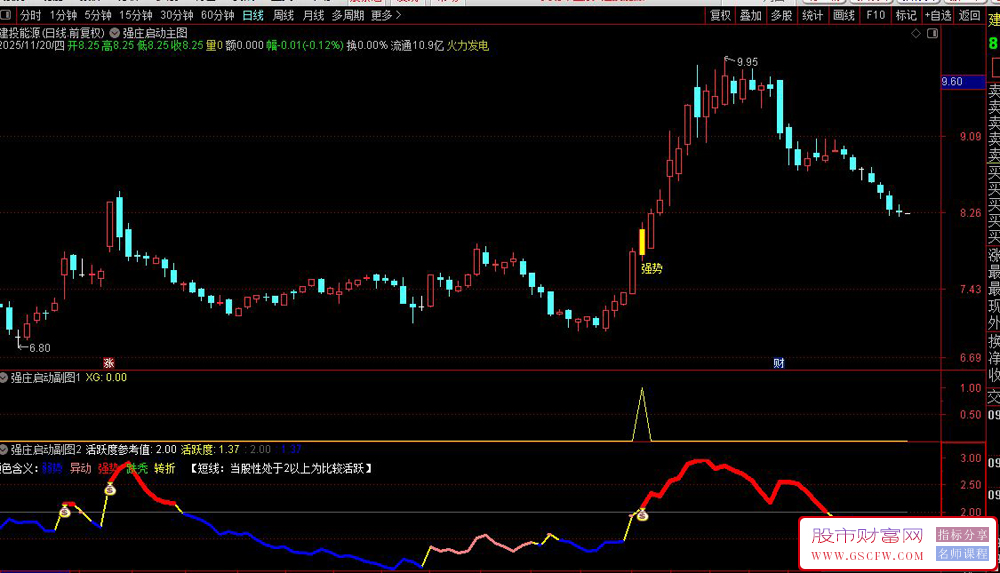Select the 1分钟 period tab

(64, 15)
